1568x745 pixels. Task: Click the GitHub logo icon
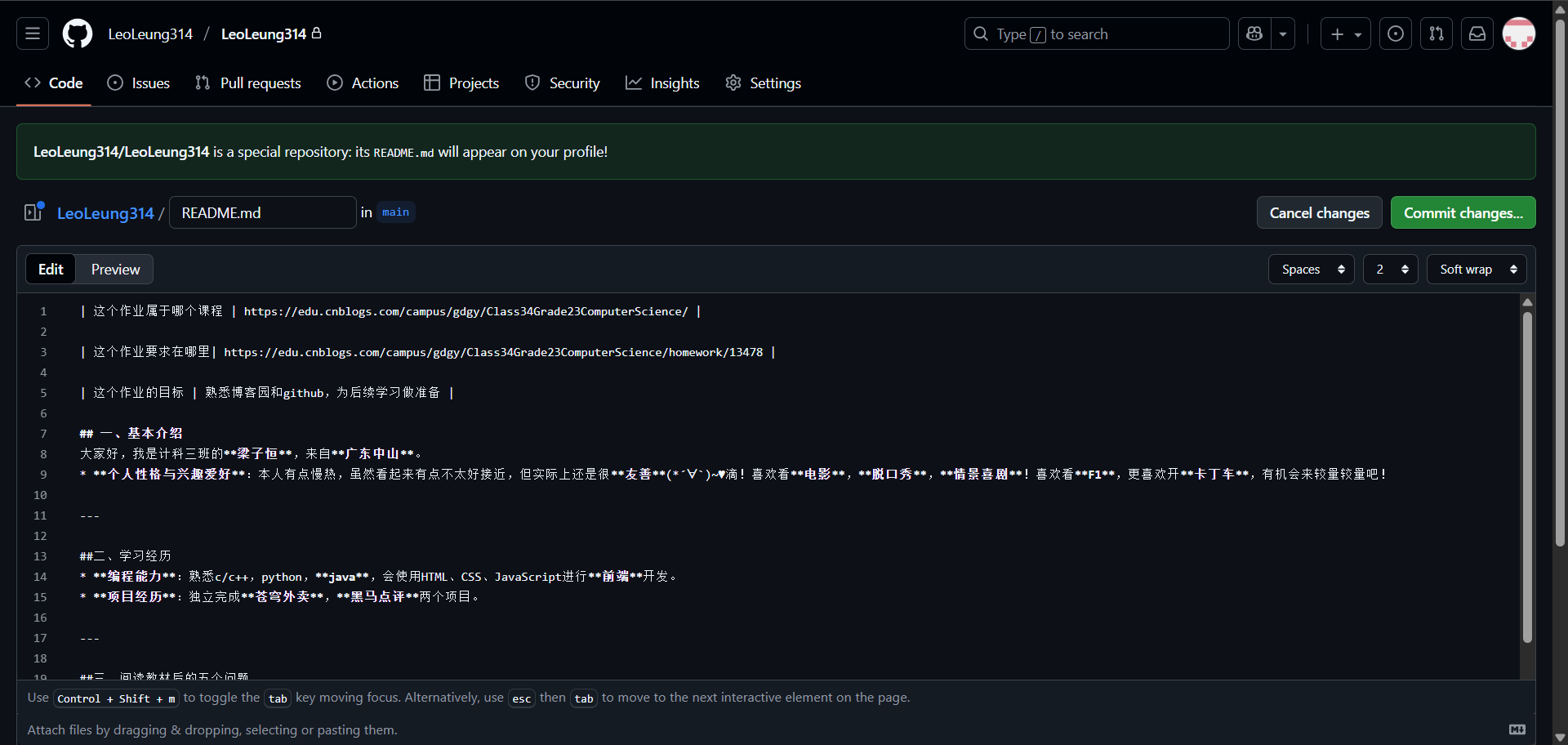click(x=78, y=33)
